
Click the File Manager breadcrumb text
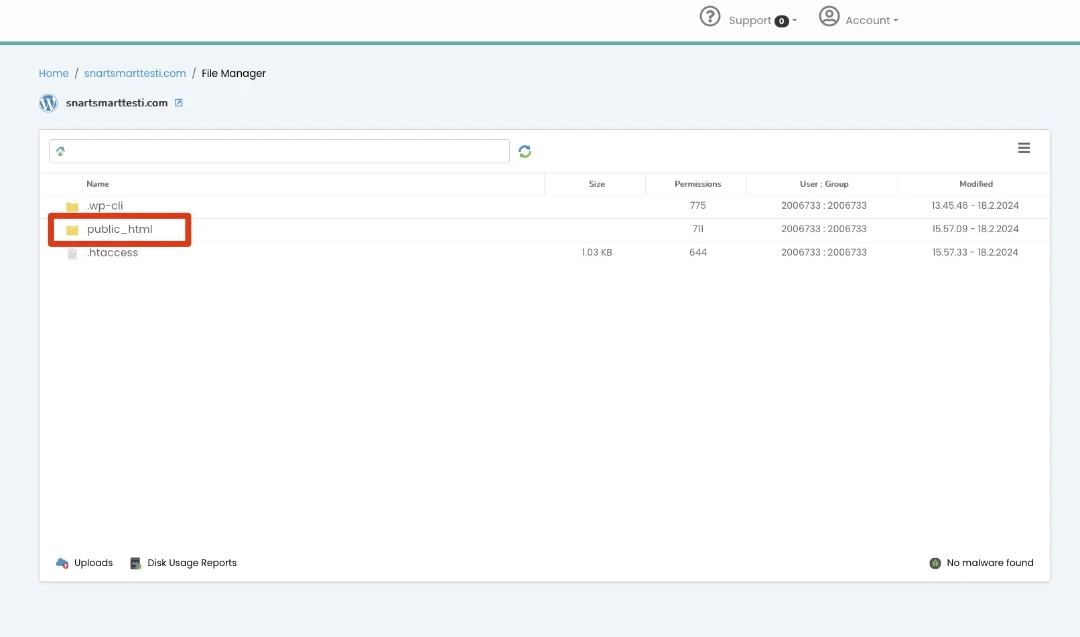click(x=233, y=73)
